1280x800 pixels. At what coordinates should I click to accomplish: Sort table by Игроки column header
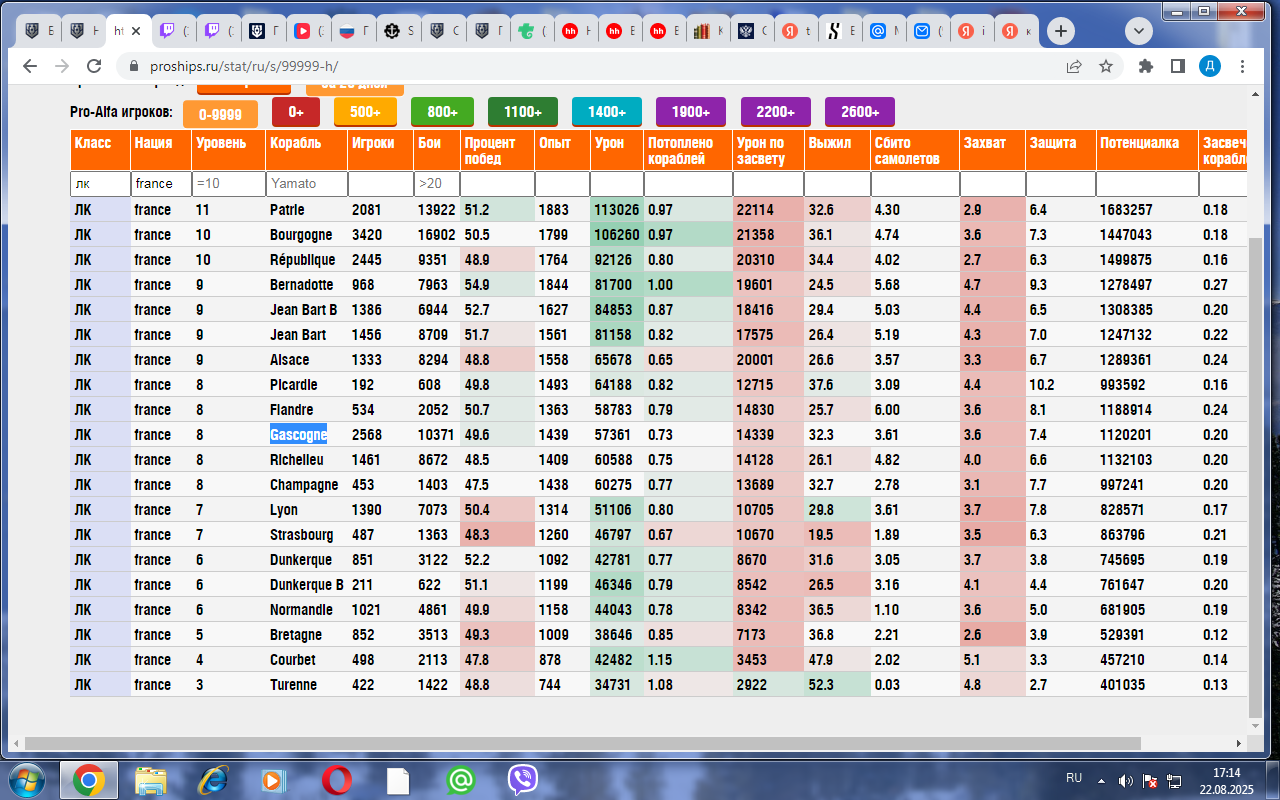tap(381, 150)
